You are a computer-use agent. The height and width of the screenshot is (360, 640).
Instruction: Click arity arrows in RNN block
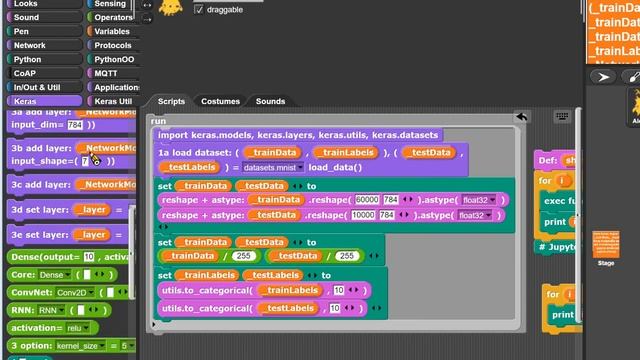[93, 310]
